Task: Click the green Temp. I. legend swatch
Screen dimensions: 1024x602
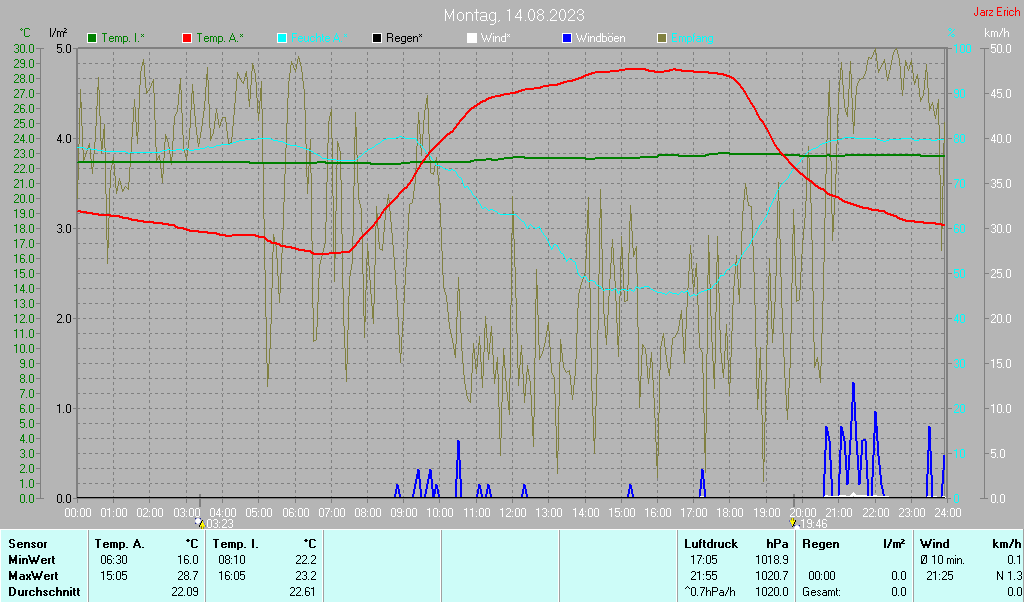Action: pos(92,39)
